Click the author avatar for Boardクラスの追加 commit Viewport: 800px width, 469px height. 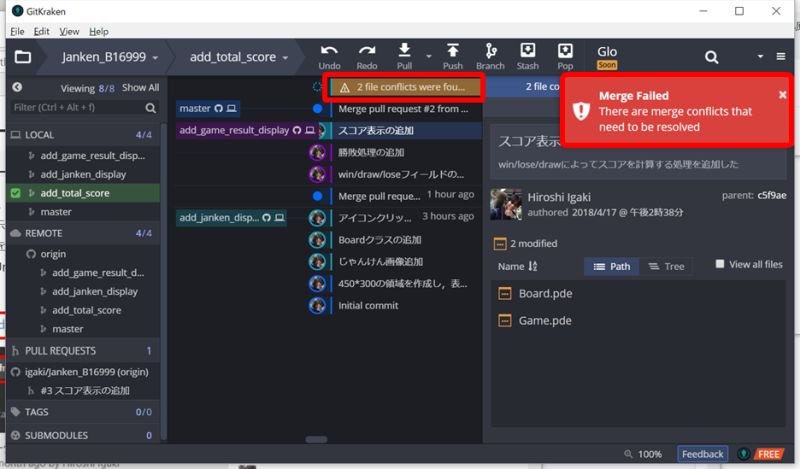tap(317, 239)
